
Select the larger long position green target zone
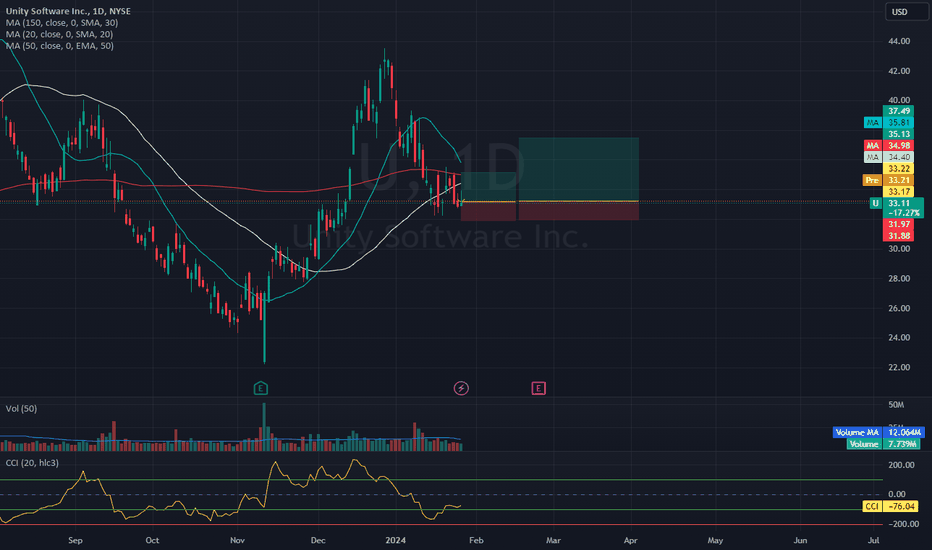click(579, 169)
